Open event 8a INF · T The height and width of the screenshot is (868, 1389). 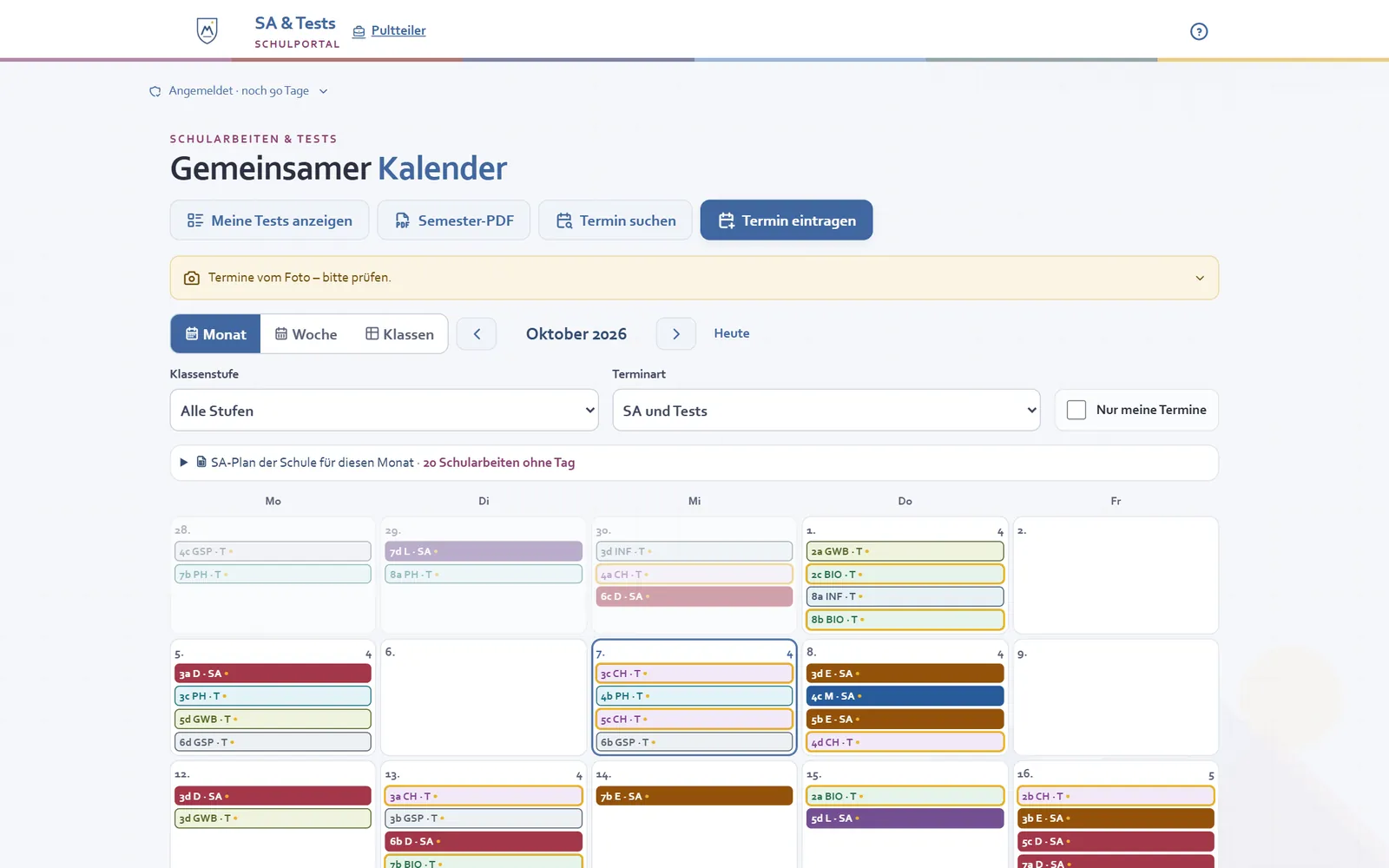(905, 596)
